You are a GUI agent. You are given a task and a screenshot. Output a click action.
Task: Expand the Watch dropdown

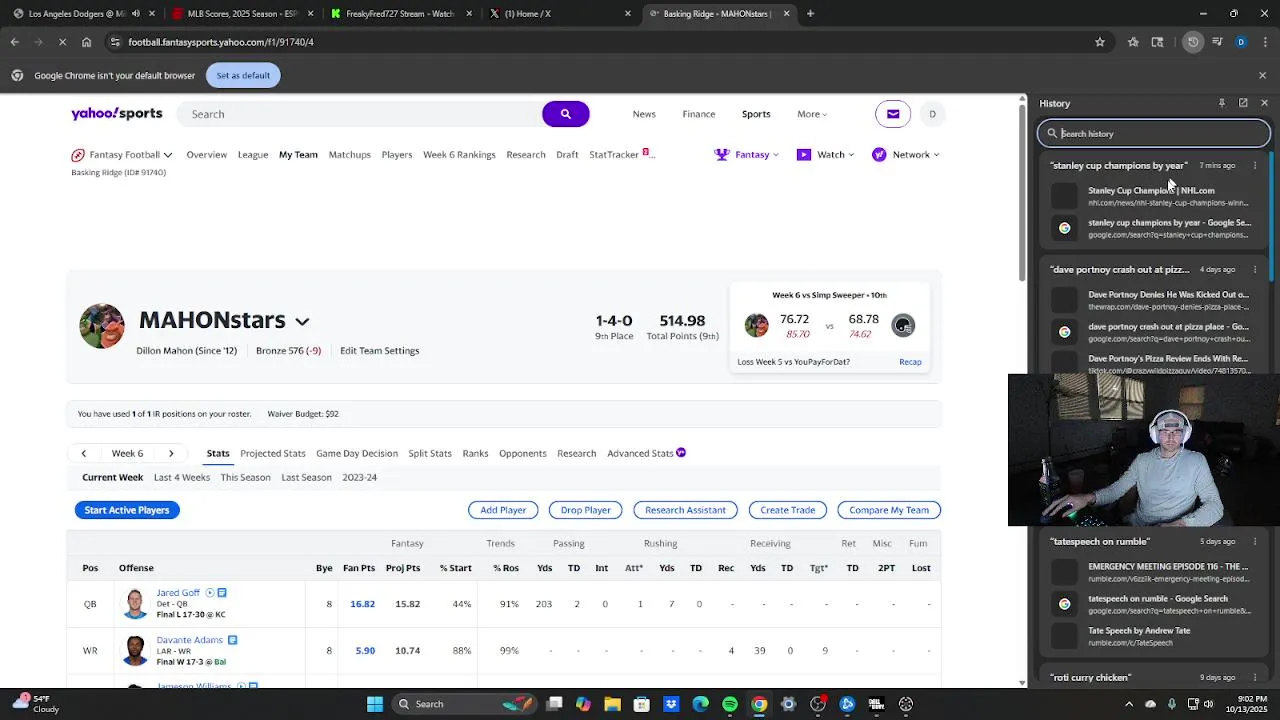pyautogui.click(x=850, y=155)
